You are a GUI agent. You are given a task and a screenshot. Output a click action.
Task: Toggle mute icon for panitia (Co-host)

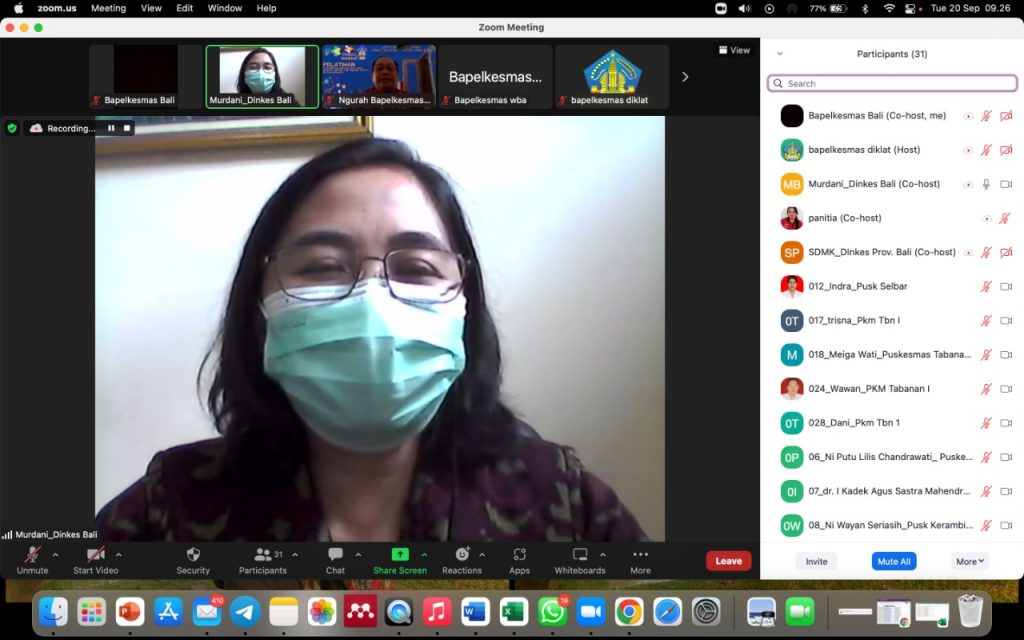pos(1005,218)
